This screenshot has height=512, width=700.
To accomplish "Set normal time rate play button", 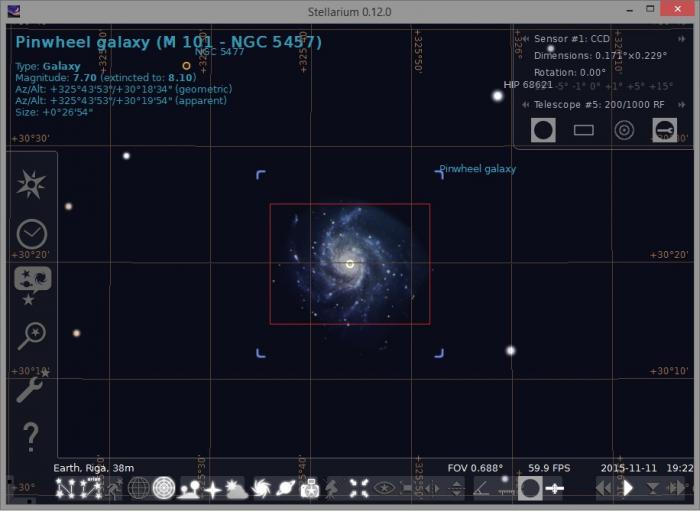I will [x=628, y=488].
